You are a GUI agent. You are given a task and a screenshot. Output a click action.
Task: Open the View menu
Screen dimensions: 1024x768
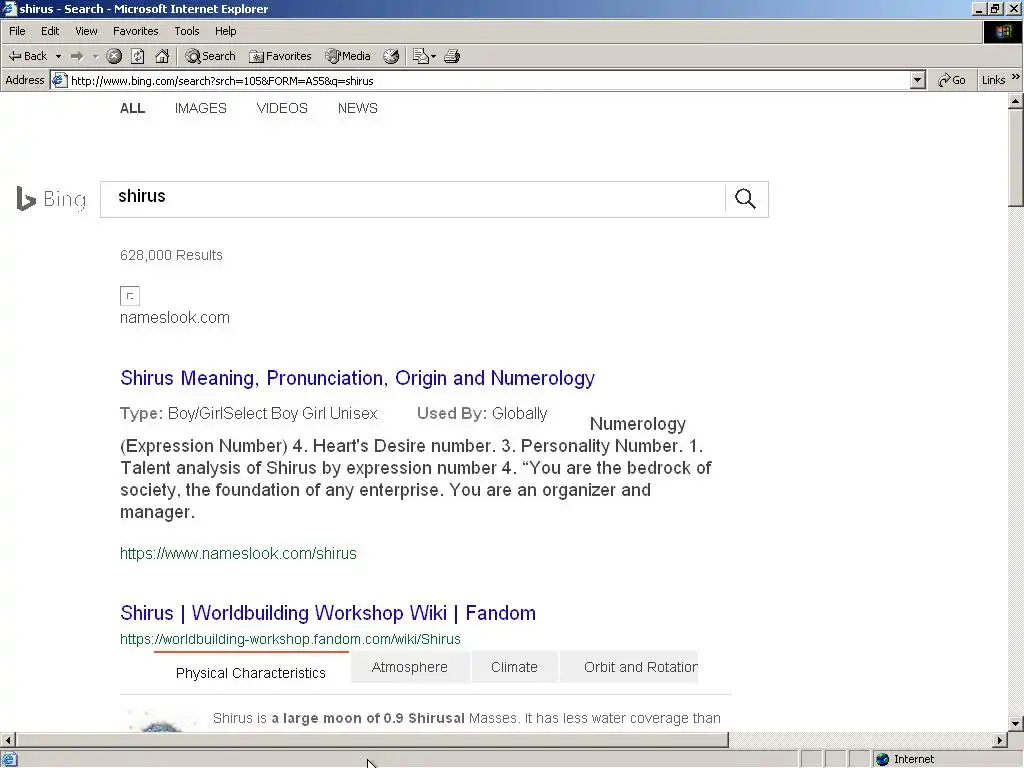click(86, 31)
